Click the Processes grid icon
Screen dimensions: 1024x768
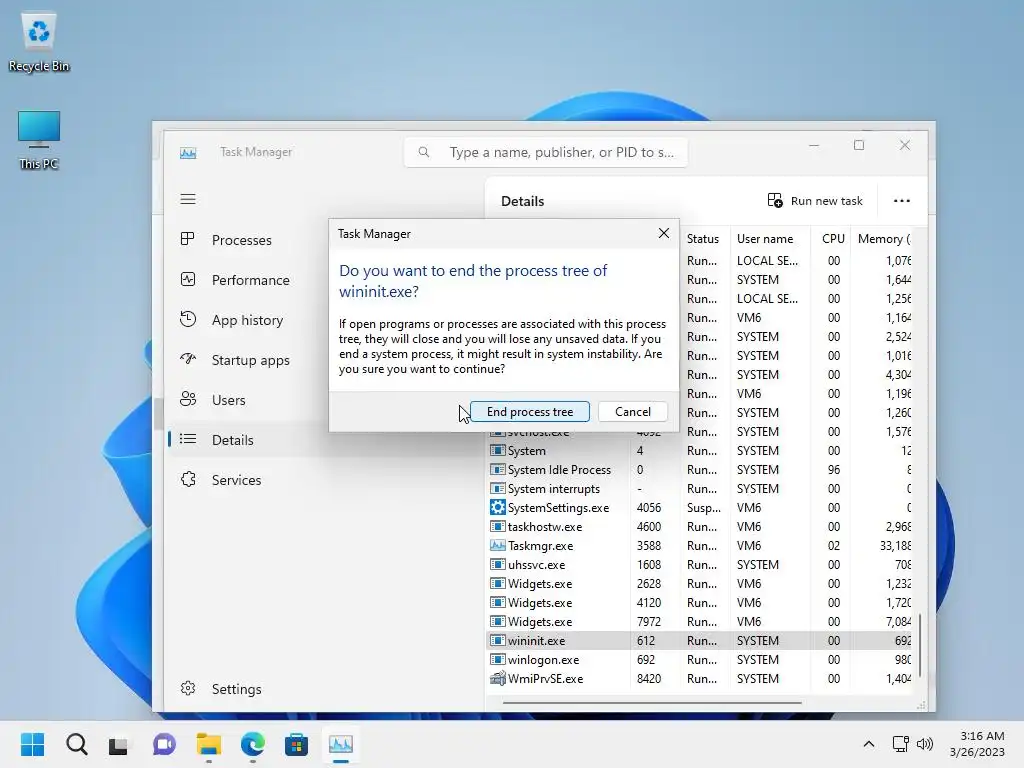[x=187, y=239]
